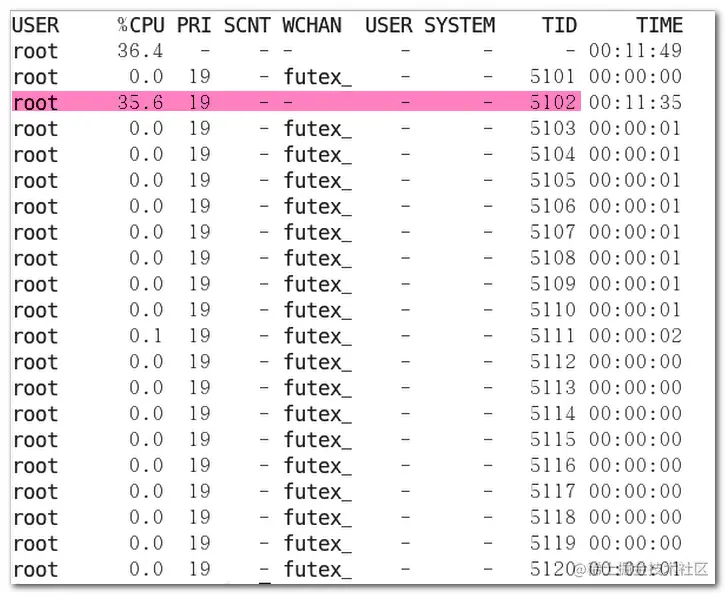Click priority 19 in the 5108 row

click(x=200, y=258)
